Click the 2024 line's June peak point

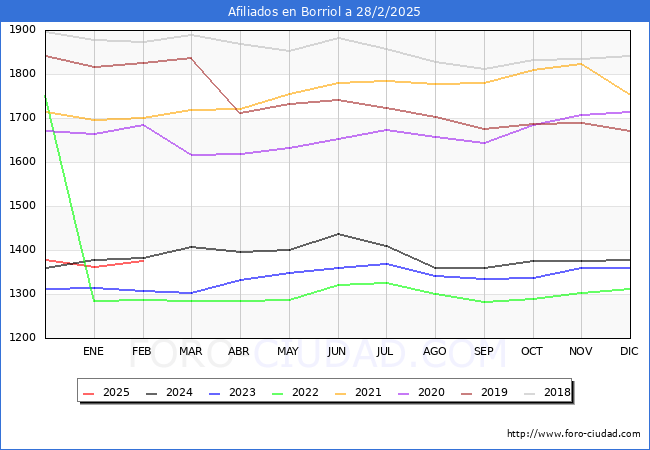[338, 234]
